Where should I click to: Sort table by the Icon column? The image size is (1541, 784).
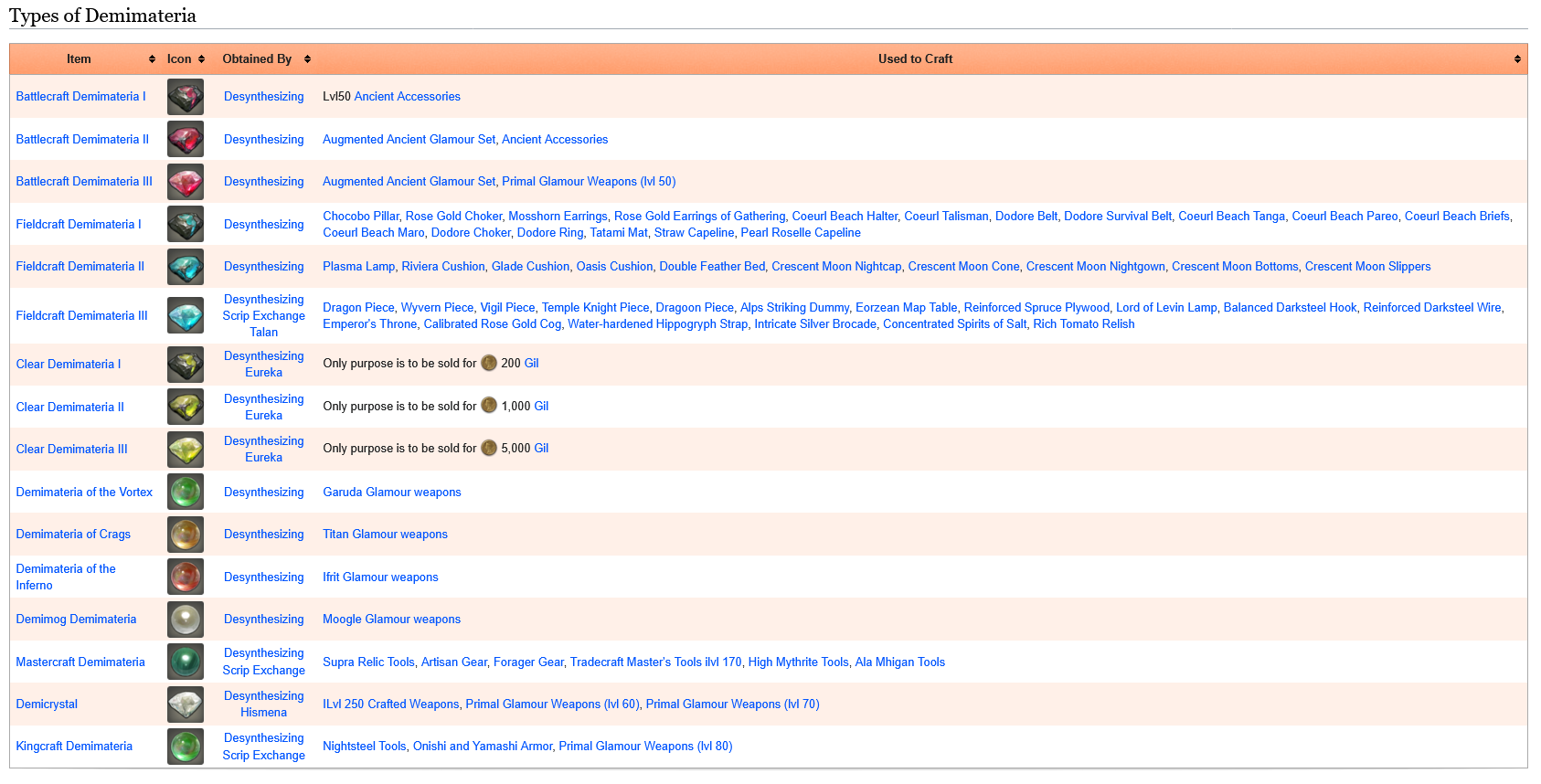186,59
